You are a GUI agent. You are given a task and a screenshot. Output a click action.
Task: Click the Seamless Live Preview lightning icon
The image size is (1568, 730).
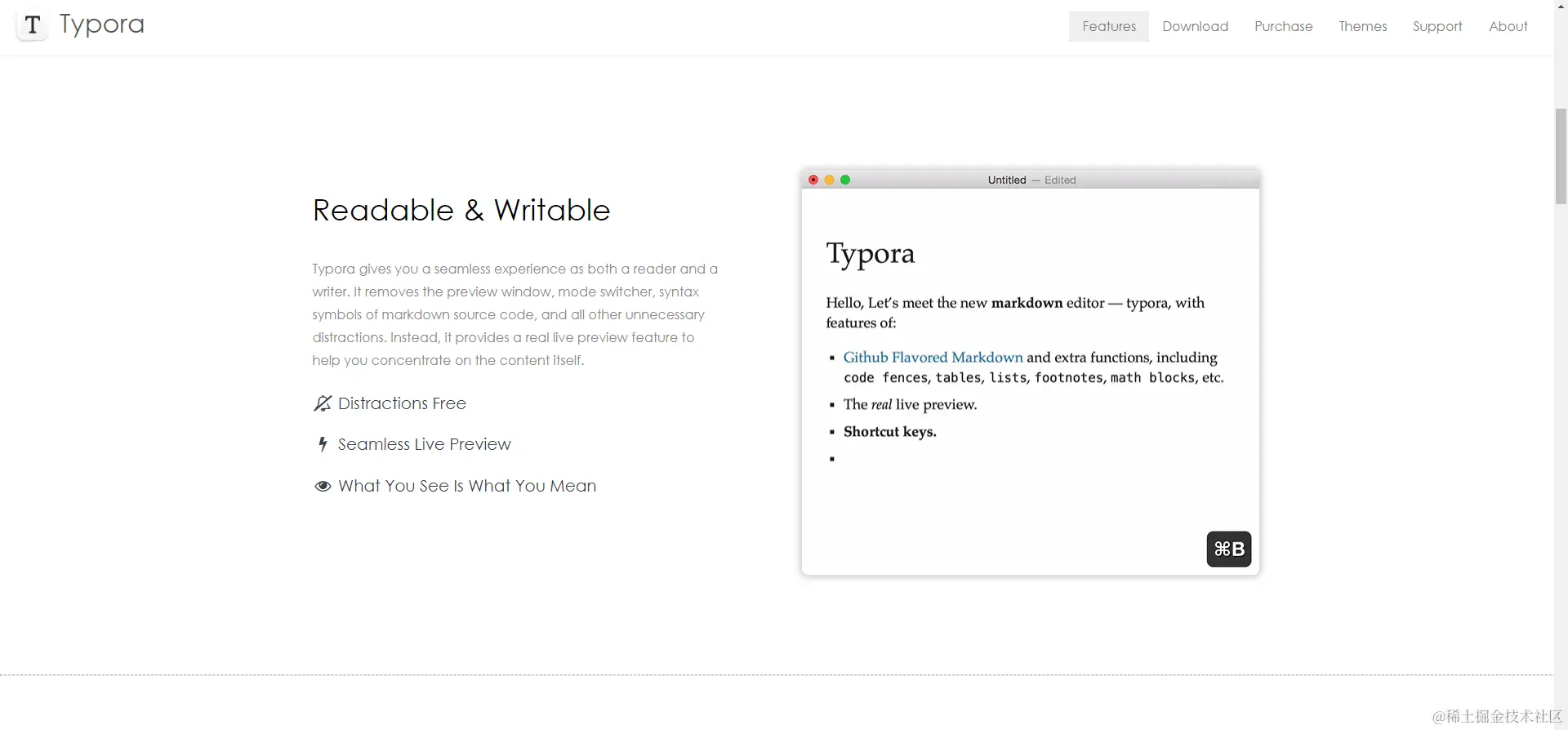[323, 444]
